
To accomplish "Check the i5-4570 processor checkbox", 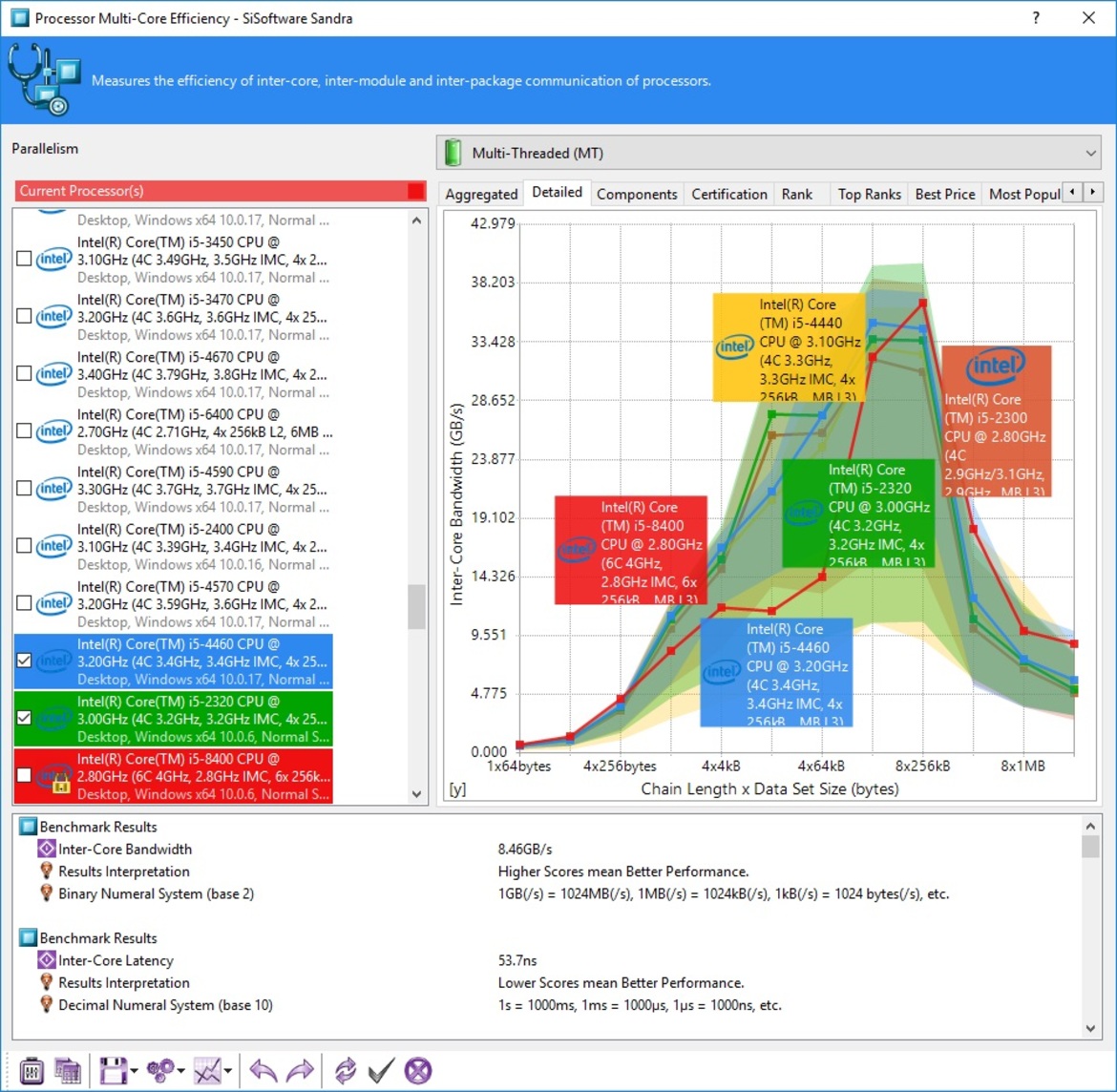I will [24, 603].
